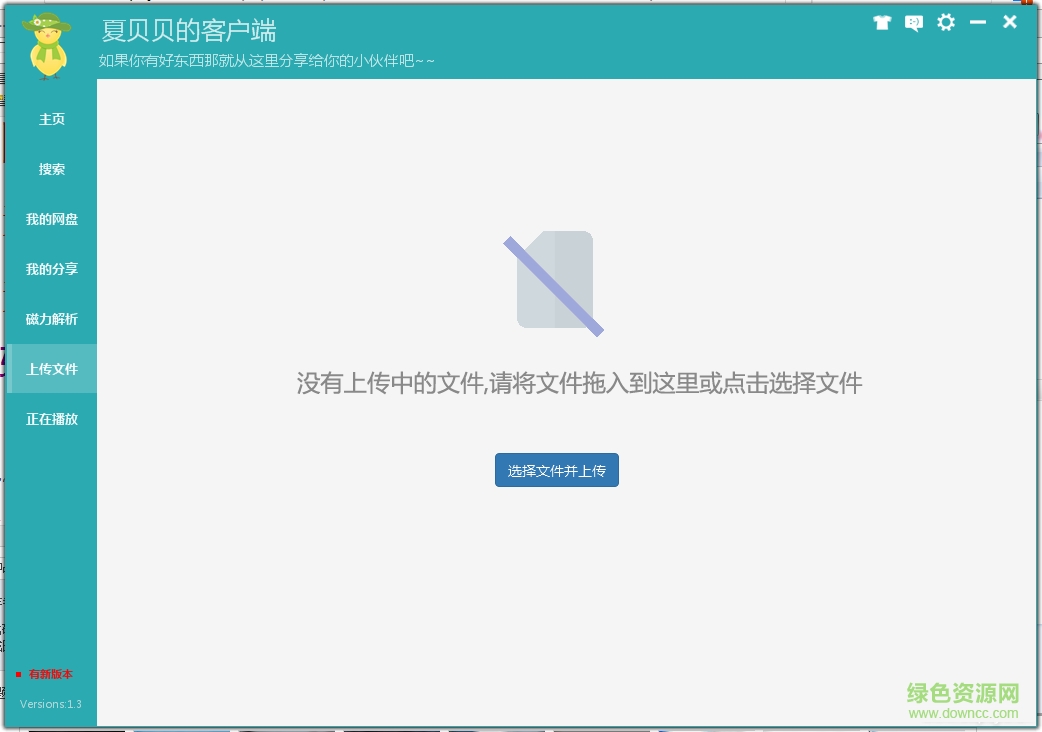The width and height of the screenshot is (1042, 732).
Task: Click the 有新版本 update link
Action: click(51, 674)
